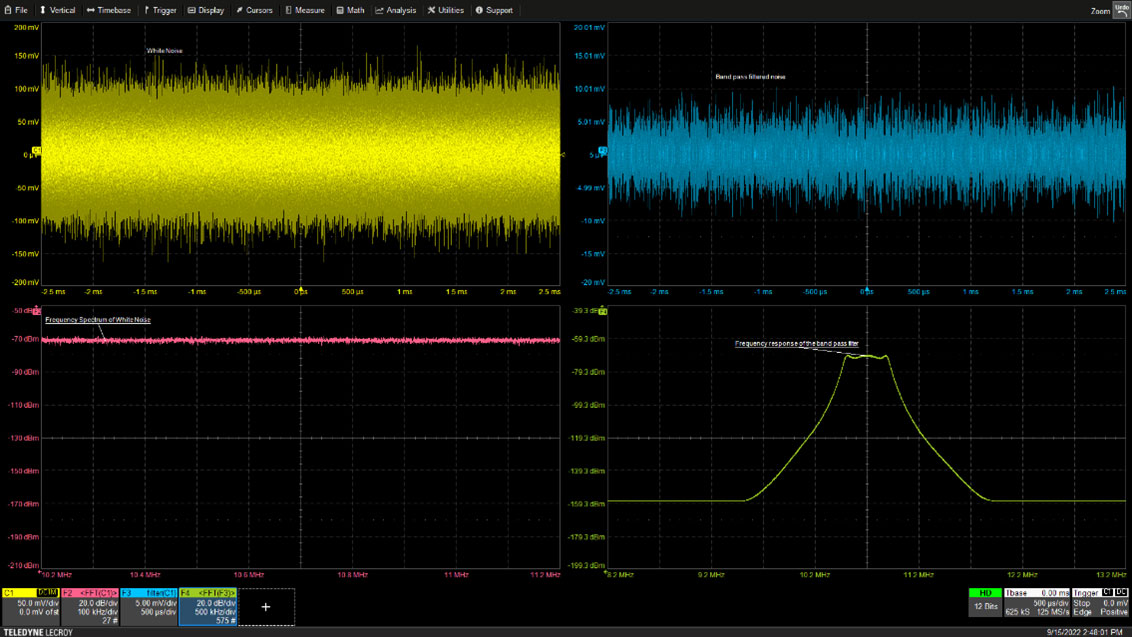Screen dimensions: 1132x637
Task: Open the Trigger menu
Action: [160, 10]
